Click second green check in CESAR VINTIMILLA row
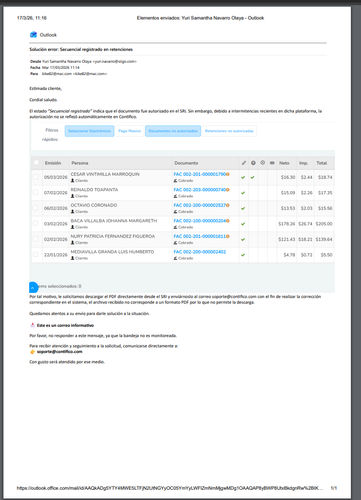The image size is (361, 500). tap(252, 177)
